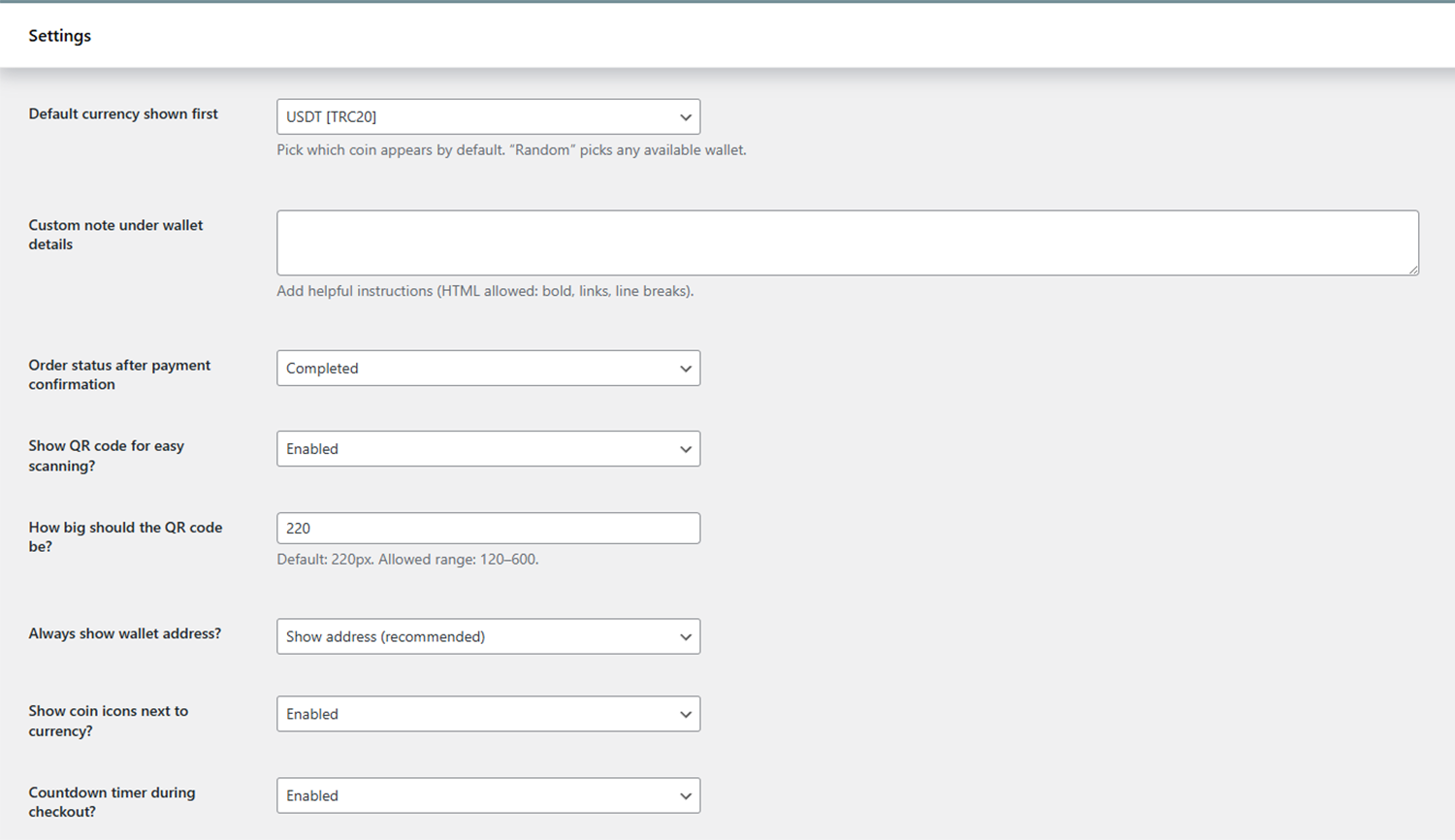Click the Completed option text
Screen dimensions: 1455x840
(x=321, y=368)
